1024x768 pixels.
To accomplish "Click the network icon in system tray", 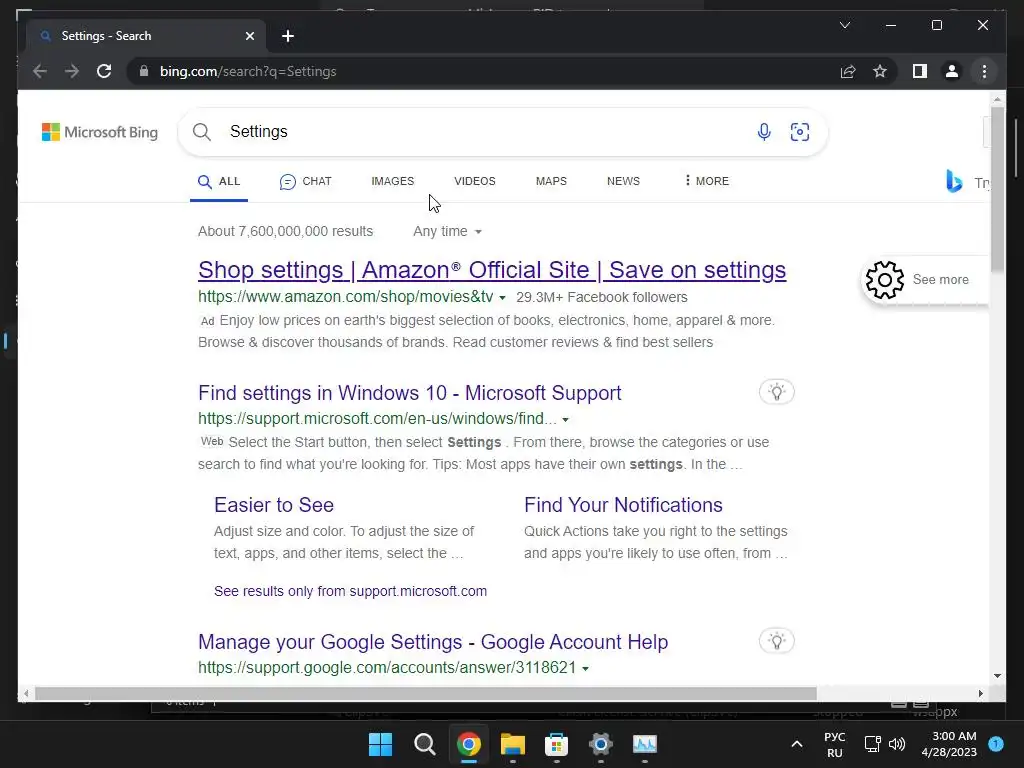I will [873, 744].
